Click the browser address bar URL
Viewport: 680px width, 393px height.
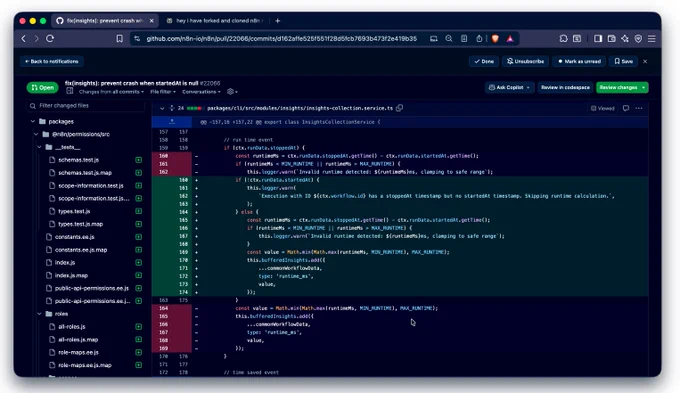(281, 39)
